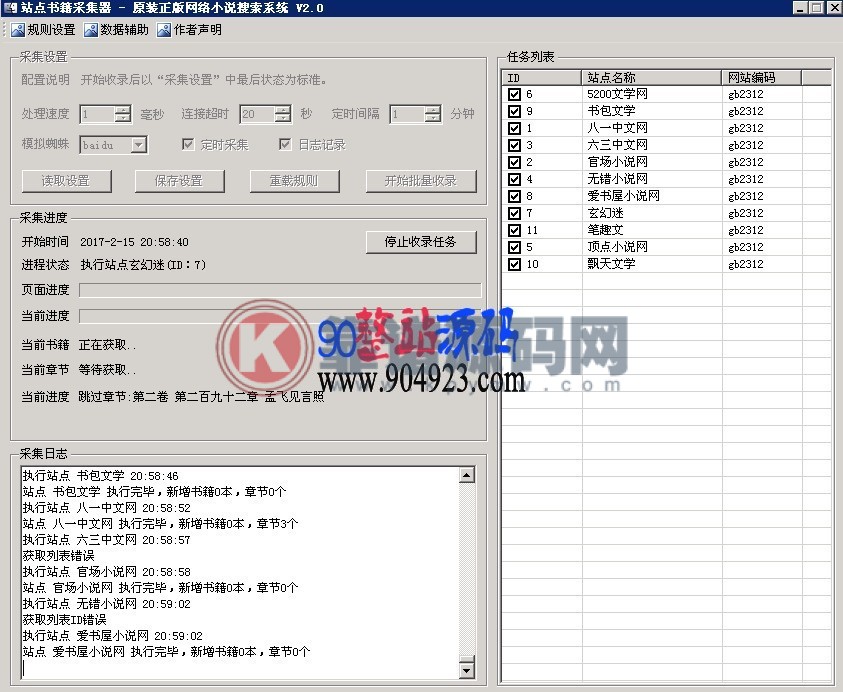Click the start time 2017-2-15 20:58:40
The height and width of the screenshot is (692, 843).
coord(134,242)
